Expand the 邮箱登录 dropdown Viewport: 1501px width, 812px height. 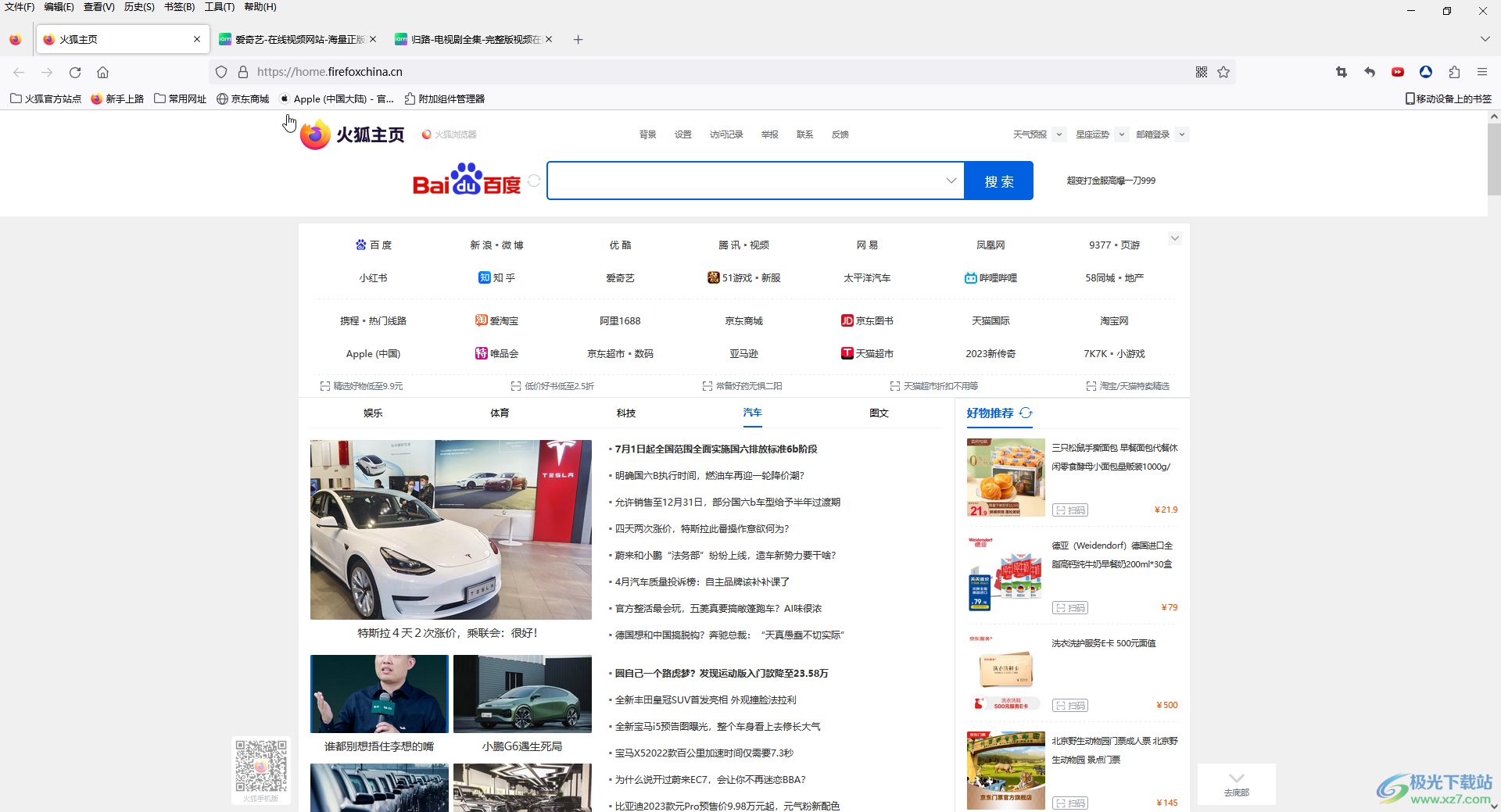(x=1182, y=134)
